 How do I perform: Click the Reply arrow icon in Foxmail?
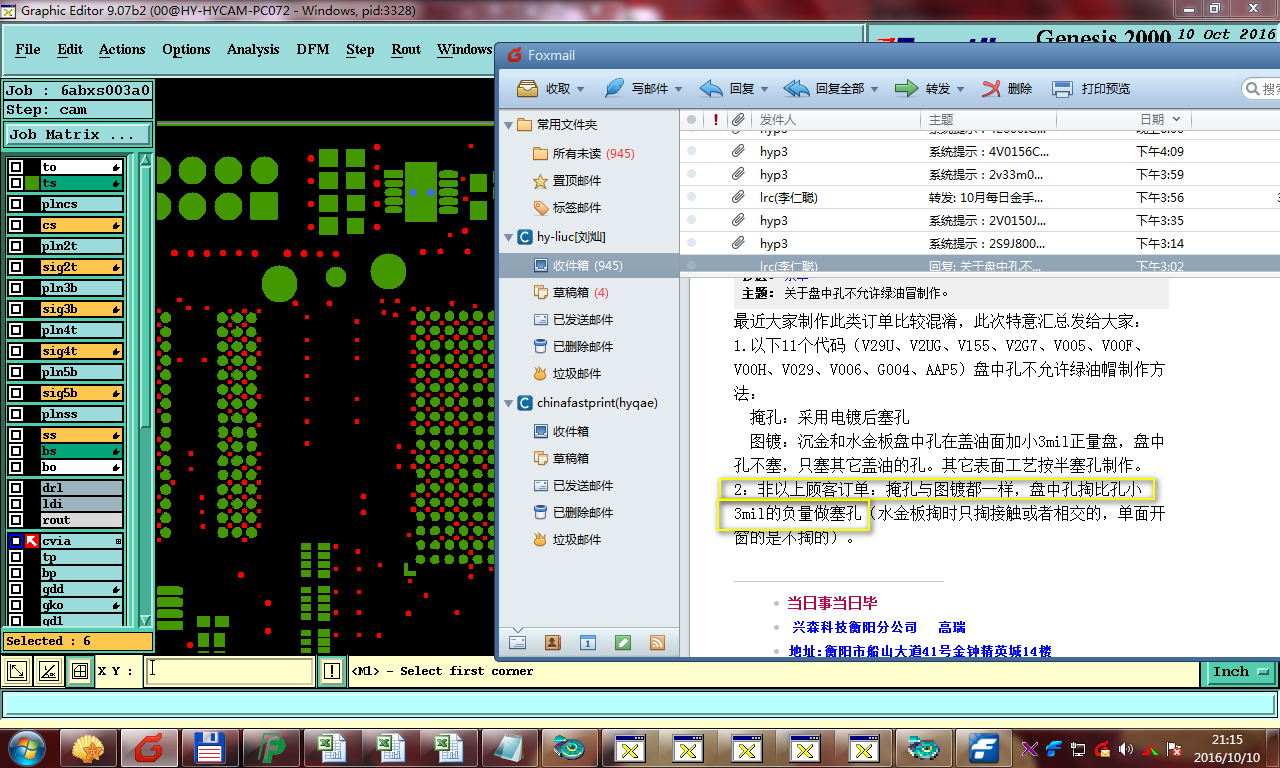click(x=711, y=89)
